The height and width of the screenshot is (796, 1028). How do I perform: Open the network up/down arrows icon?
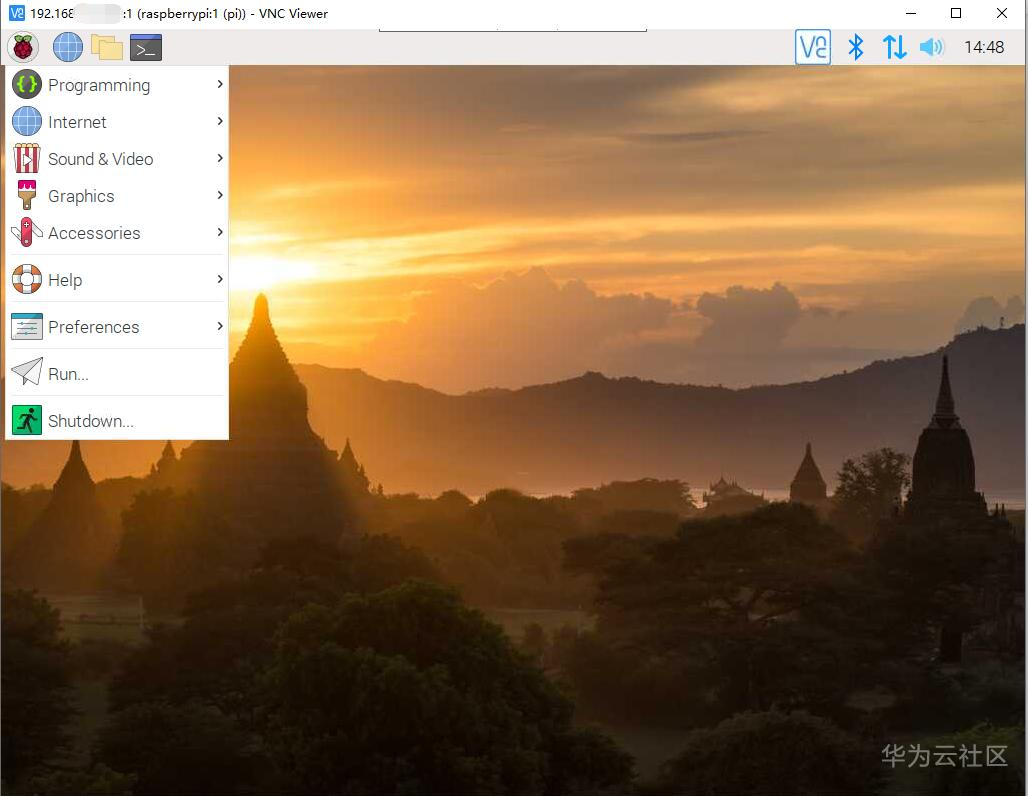[894, 47]
